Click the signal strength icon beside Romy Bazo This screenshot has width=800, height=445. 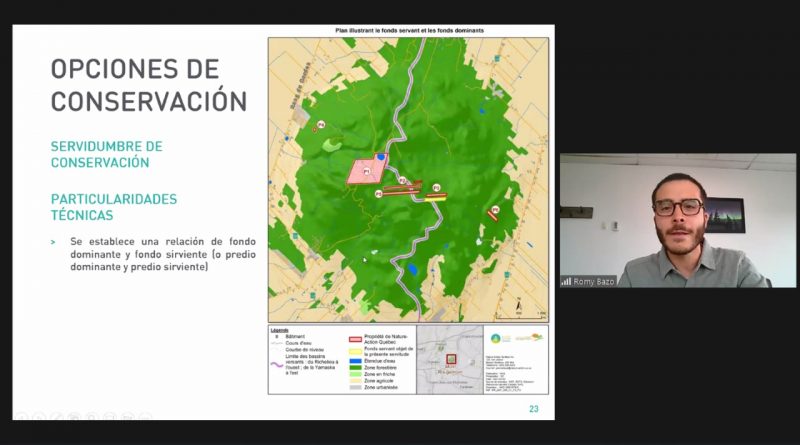(x=566, y=282)
